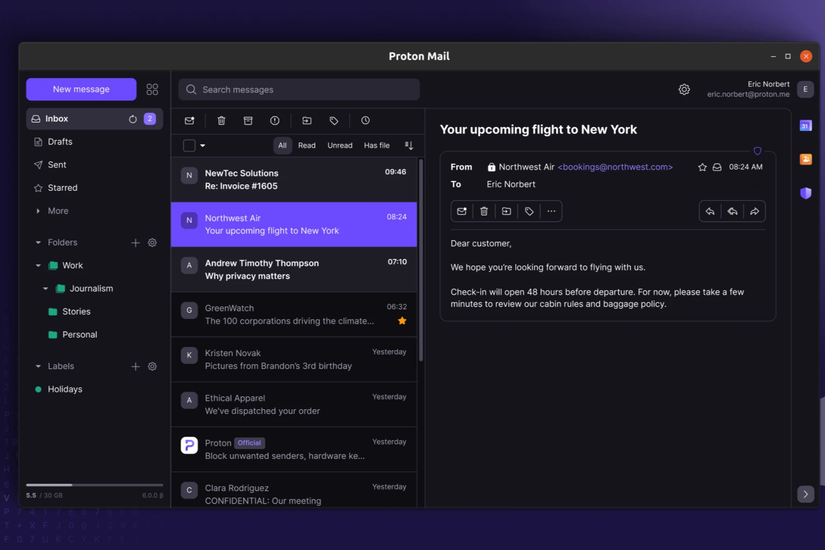Collapse the Journalism subfolder
Screen dimensions: 825x550
[x=45, y=288]
